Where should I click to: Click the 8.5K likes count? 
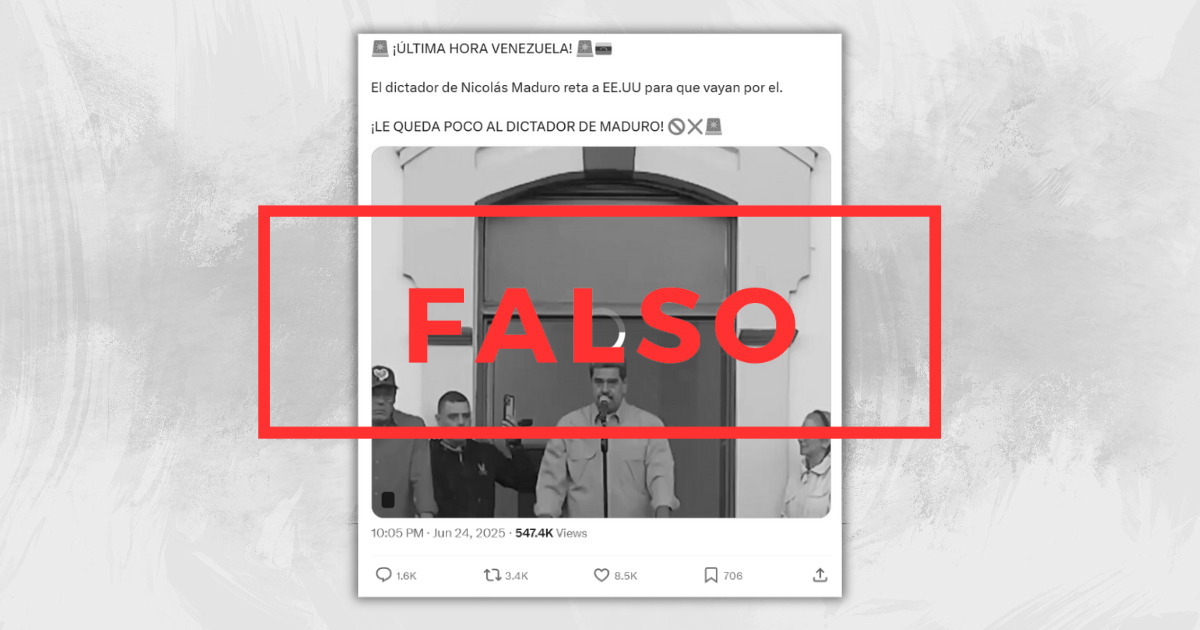625,576
